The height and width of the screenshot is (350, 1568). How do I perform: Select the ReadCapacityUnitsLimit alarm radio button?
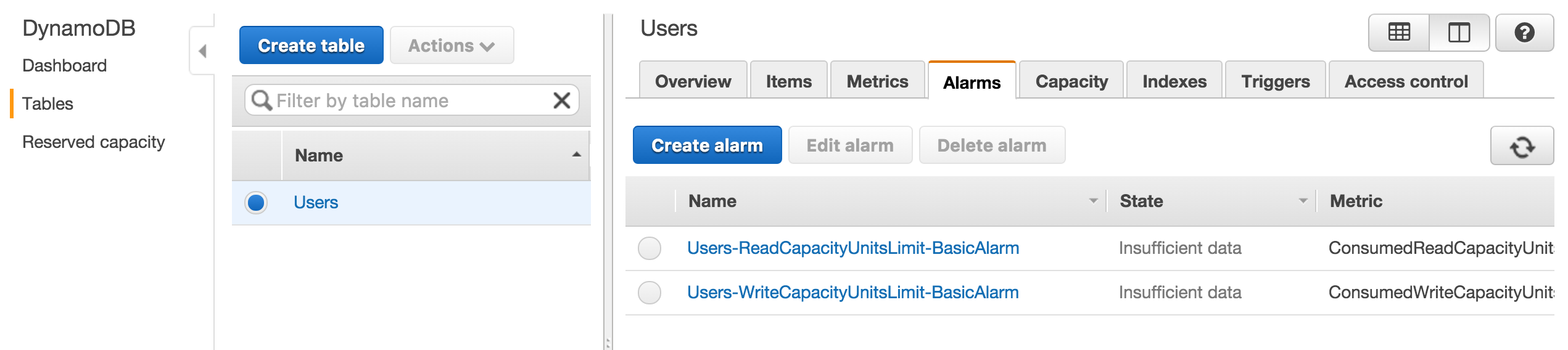click(x=650, y=248)
